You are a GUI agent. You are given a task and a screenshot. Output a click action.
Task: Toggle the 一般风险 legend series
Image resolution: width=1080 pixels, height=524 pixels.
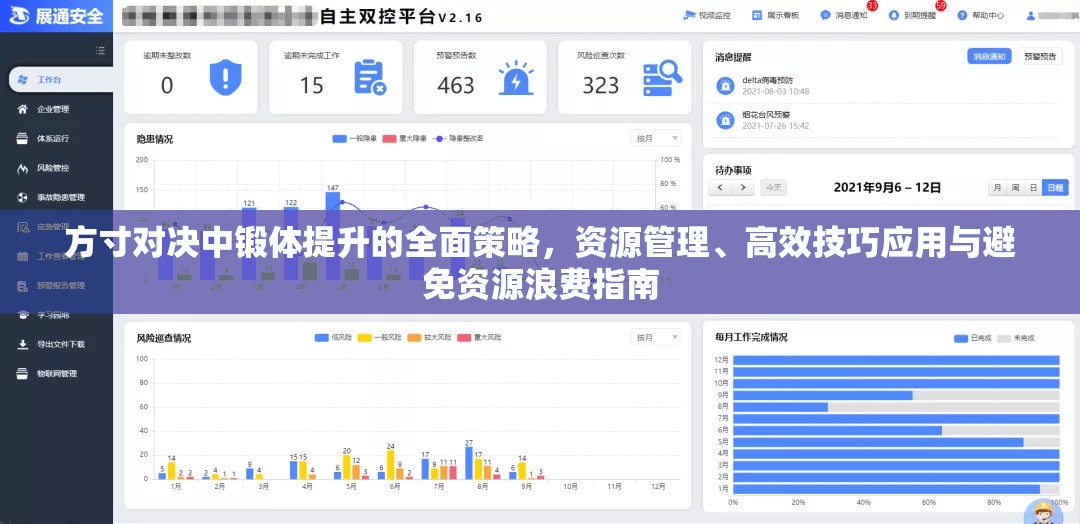[x=380, y=337]
